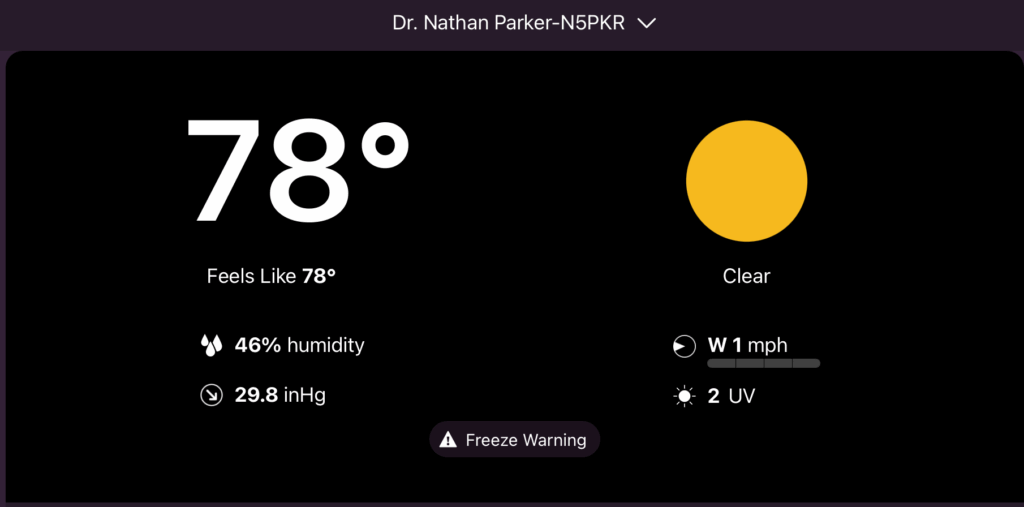Select the Feels Like 78° label
This screenshot has width=1024, height=507.
pos(271,276)
